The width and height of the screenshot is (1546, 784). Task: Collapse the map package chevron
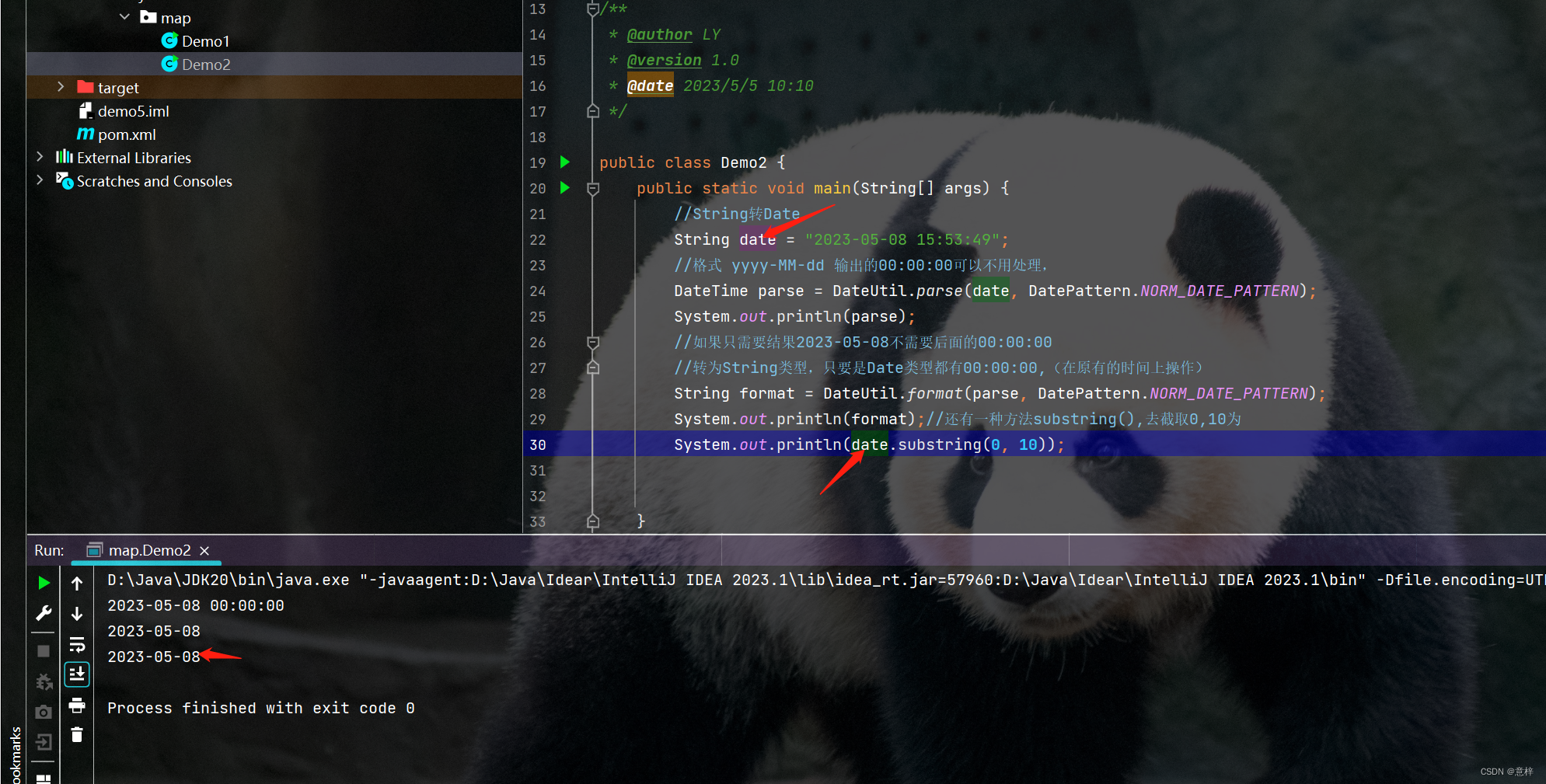[124, 16]
